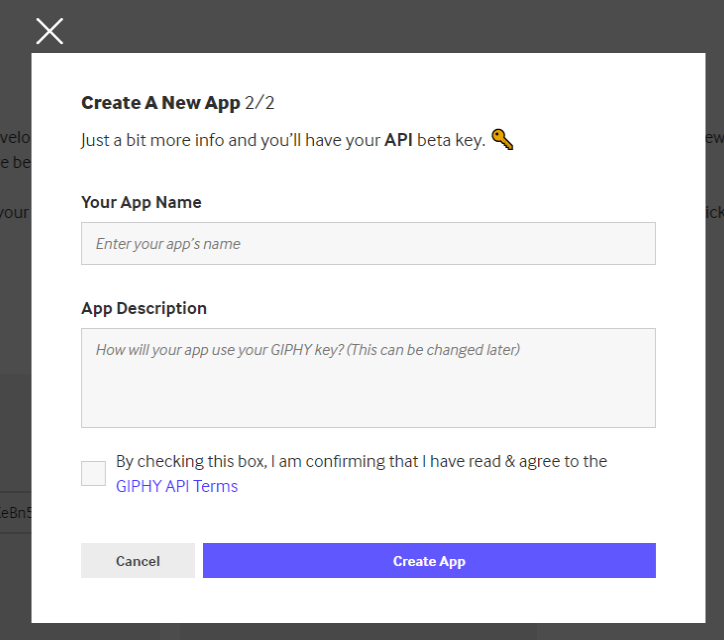Viewport: 724px width, 640px height.
Task: Close the dialog using the X icon
Action: 49,31
